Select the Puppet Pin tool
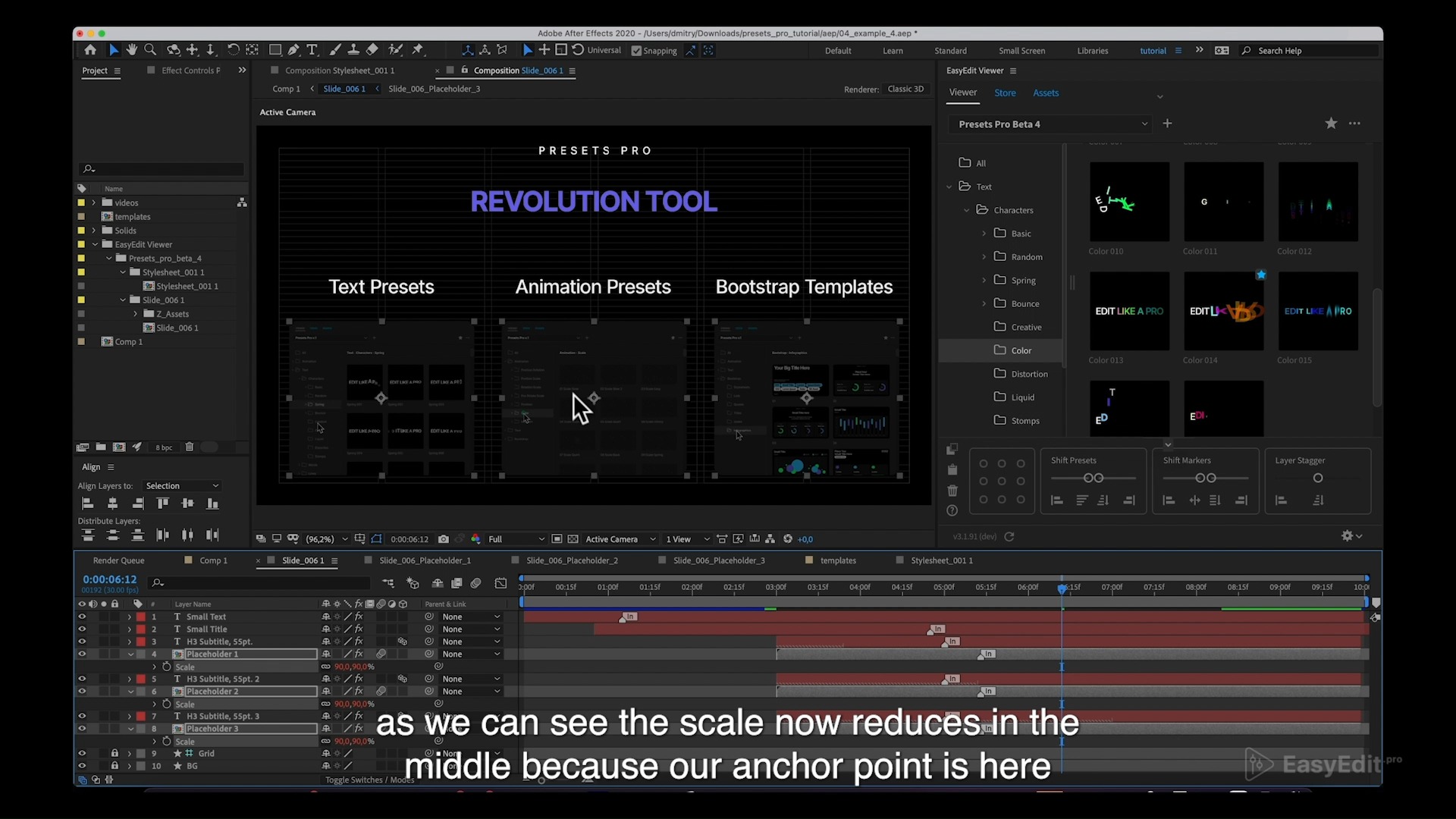The height and width of the screenshot is (819, 1456). (418, 50)
